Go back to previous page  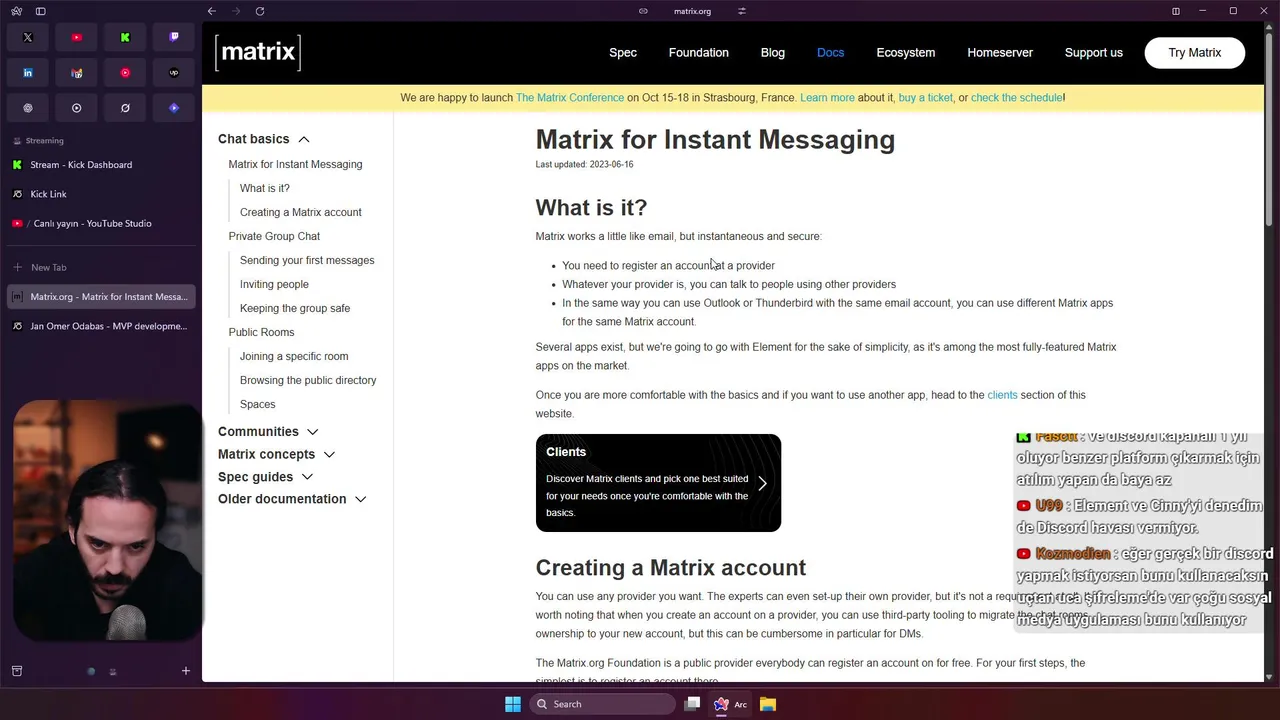(211, 11)
